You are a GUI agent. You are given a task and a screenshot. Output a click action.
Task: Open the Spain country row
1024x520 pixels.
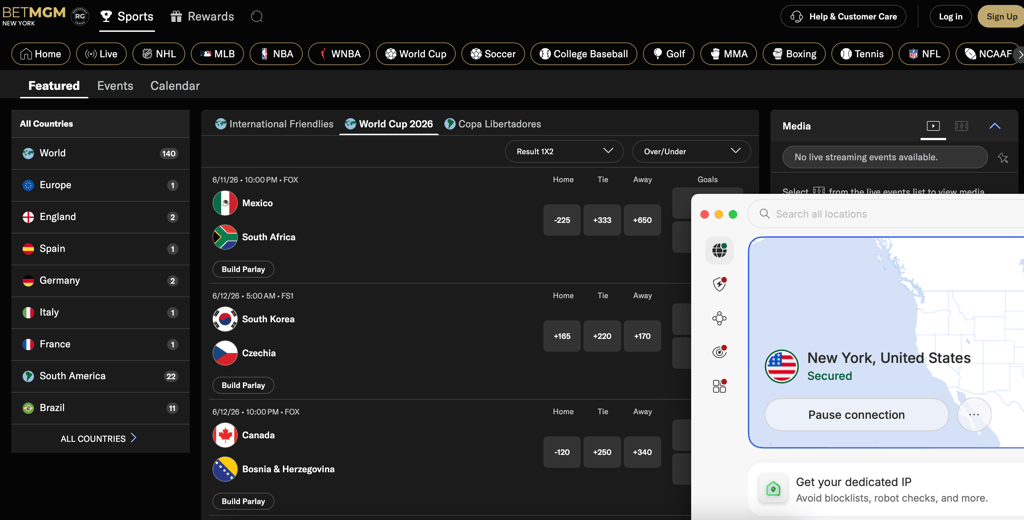[x=101, y=249]
